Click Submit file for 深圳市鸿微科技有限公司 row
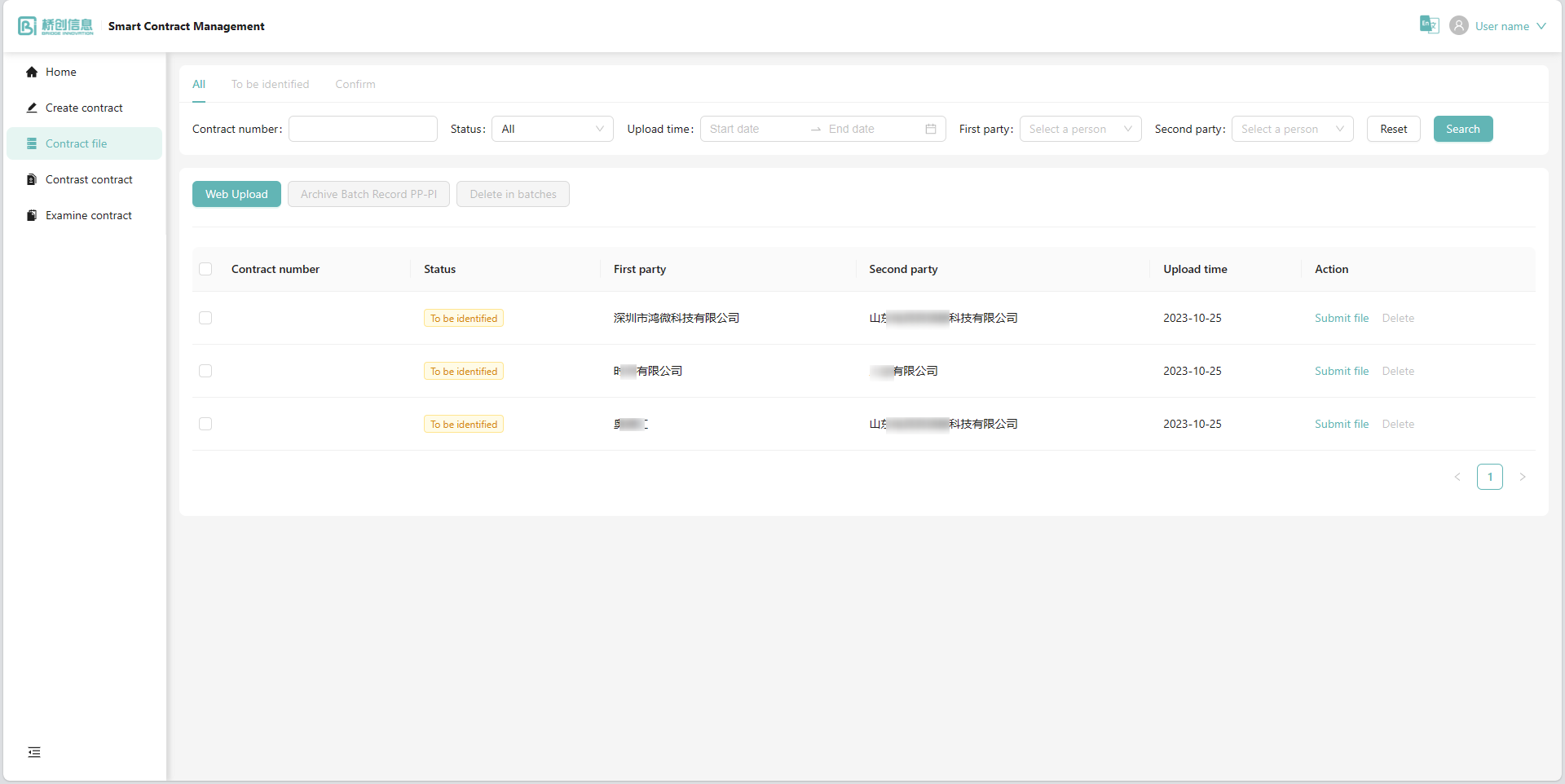This screenshot has height=784, width=1565. point(1342,318)
